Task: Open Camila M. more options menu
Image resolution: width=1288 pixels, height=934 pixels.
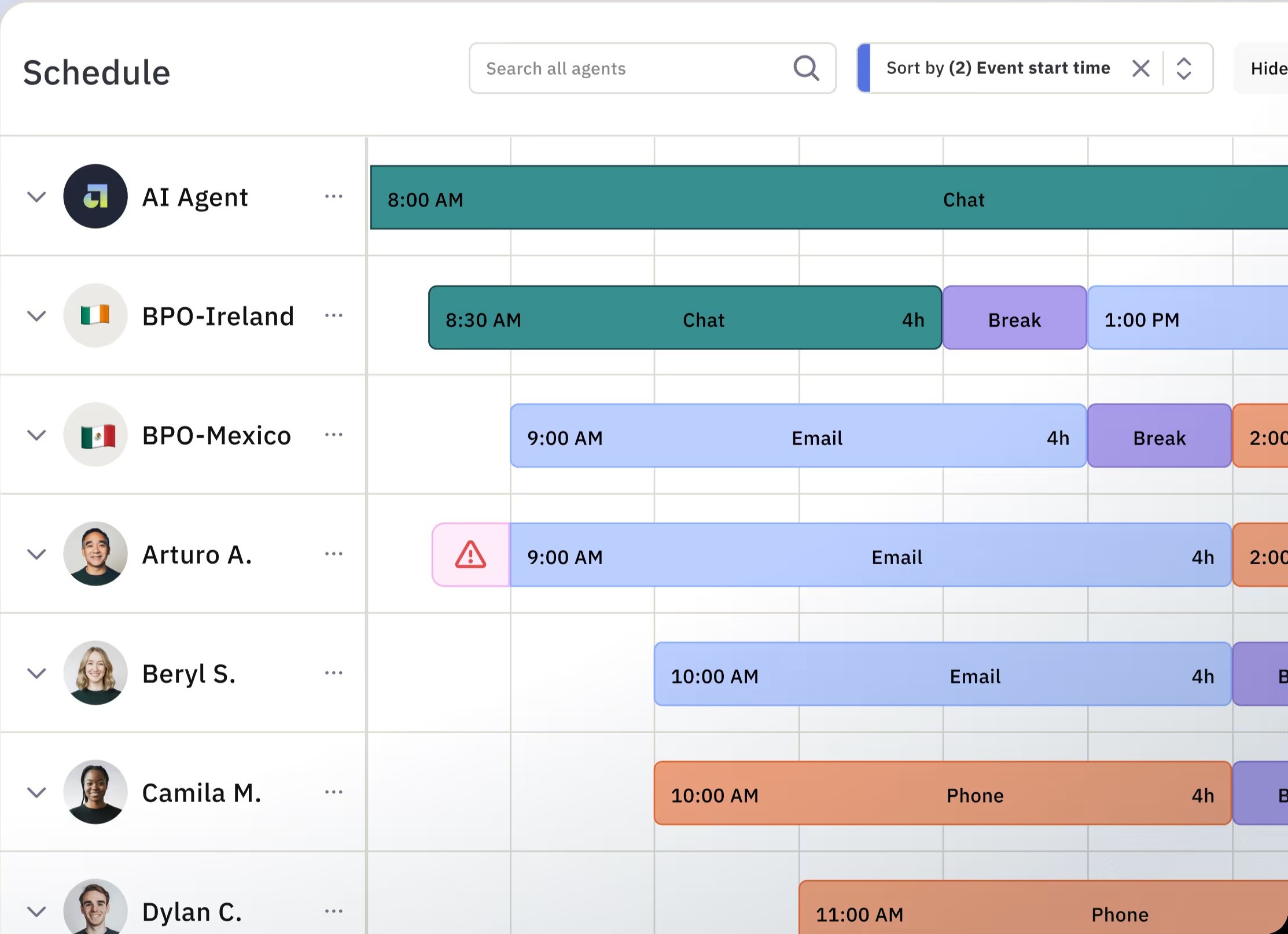Action: point(333,792)
